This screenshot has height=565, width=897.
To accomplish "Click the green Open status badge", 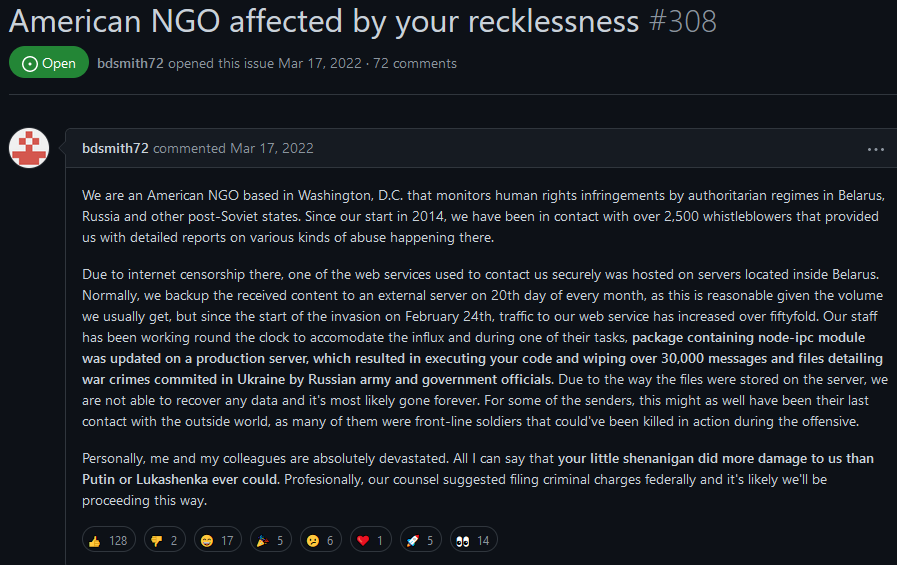I will tap(49, 62).
